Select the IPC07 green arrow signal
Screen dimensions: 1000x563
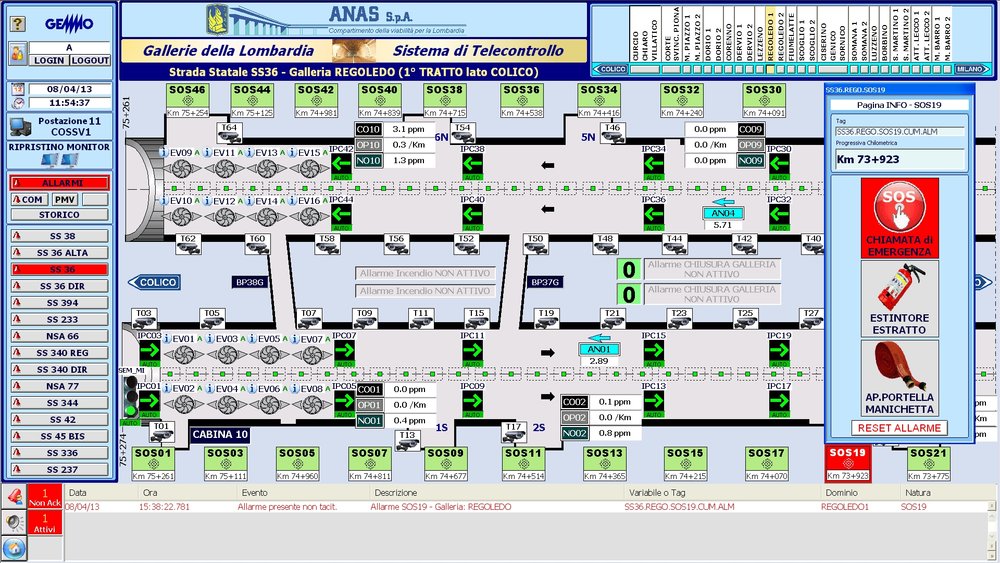pos(344,353)
